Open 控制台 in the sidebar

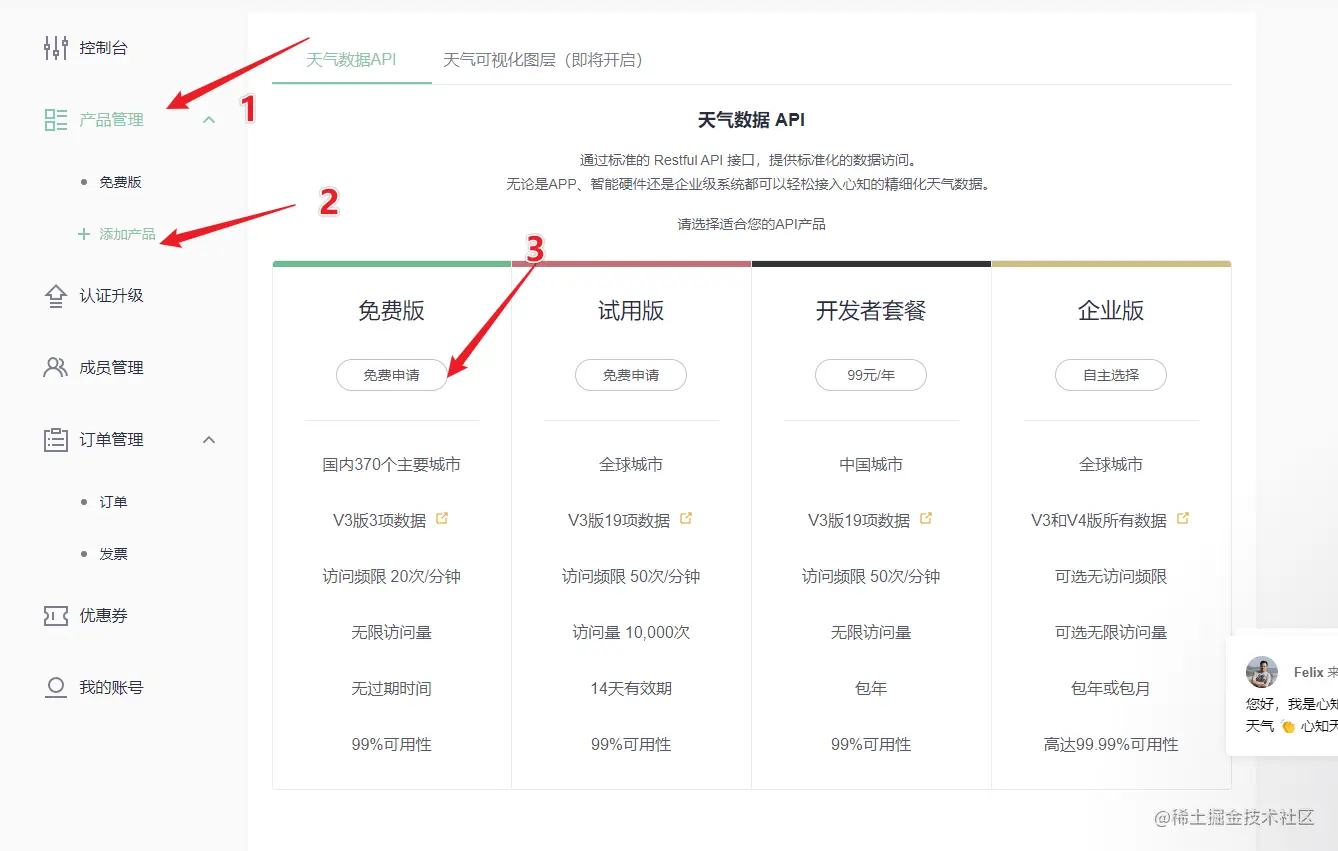pyautogui.click(x=104, y=48)
